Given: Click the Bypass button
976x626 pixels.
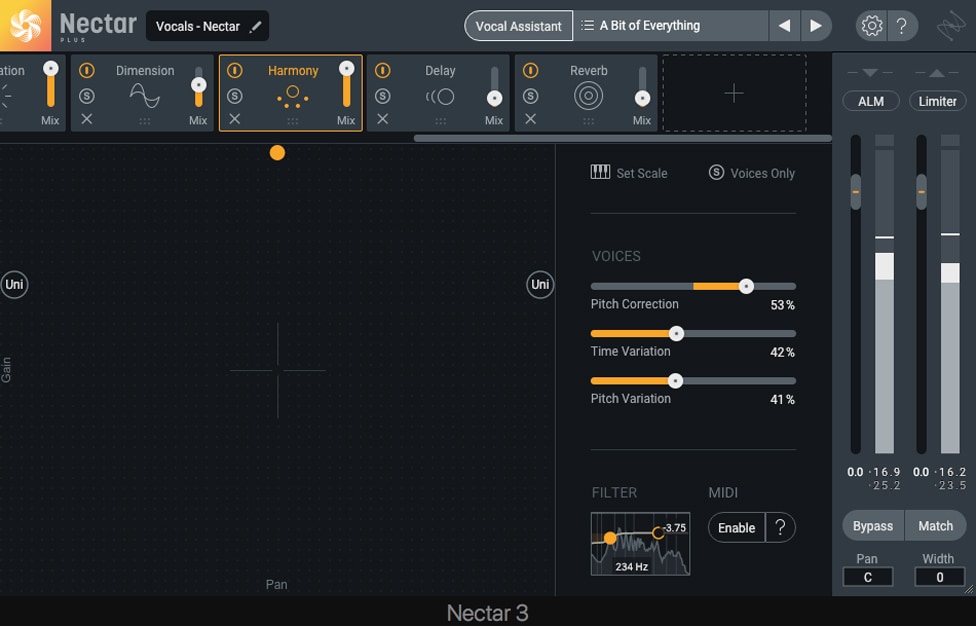Looking at the screenshot, I should point(873,526).
